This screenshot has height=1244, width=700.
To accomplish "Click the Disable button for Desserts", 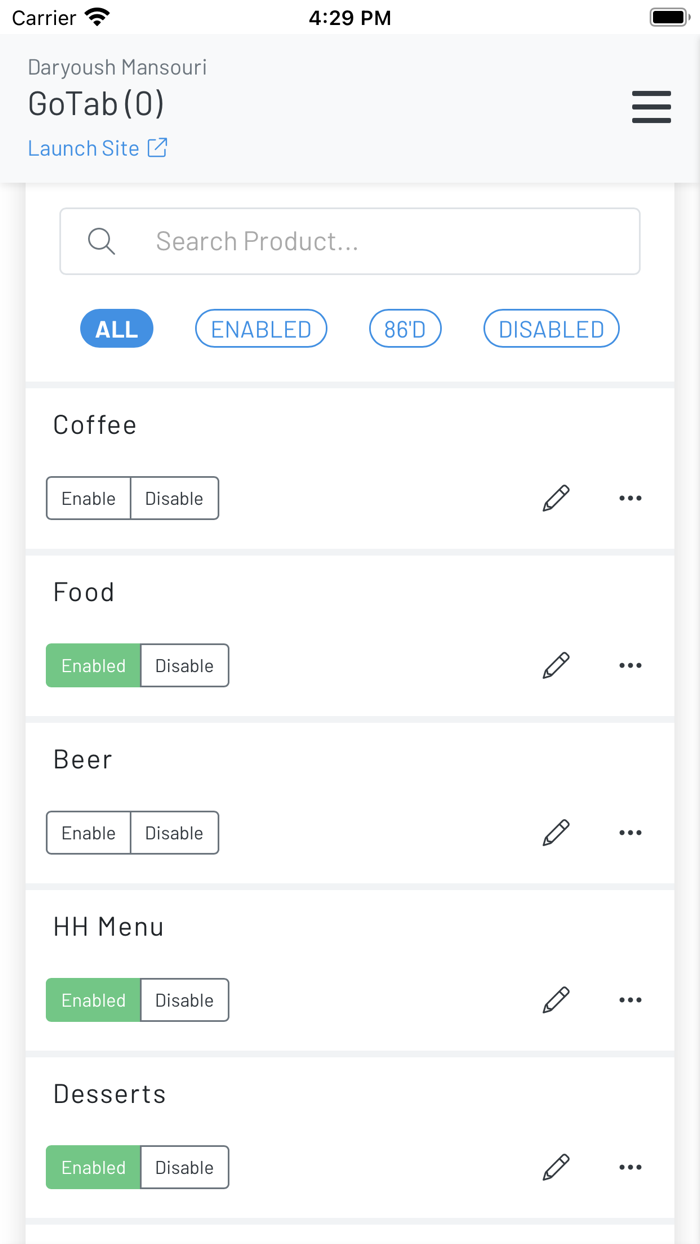I will [184, 1167].
